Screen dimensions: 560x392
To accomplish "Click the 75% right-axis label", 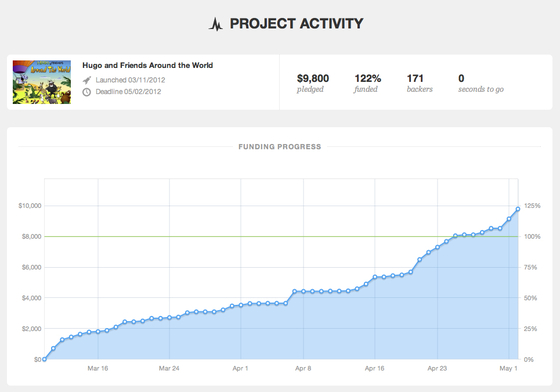I will click(x=530, y=267).
